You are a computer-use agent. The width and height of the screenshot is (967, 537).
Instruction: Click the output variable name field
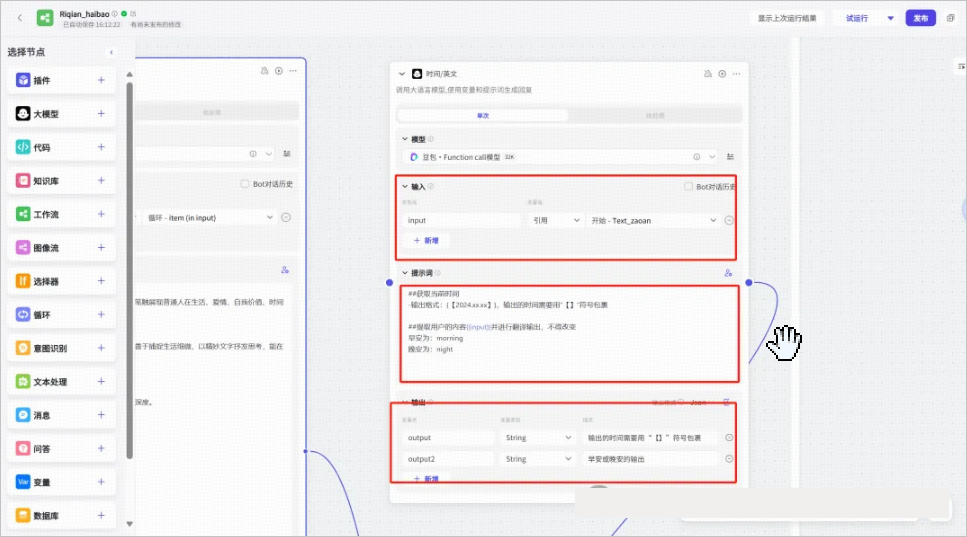(448, 438)
